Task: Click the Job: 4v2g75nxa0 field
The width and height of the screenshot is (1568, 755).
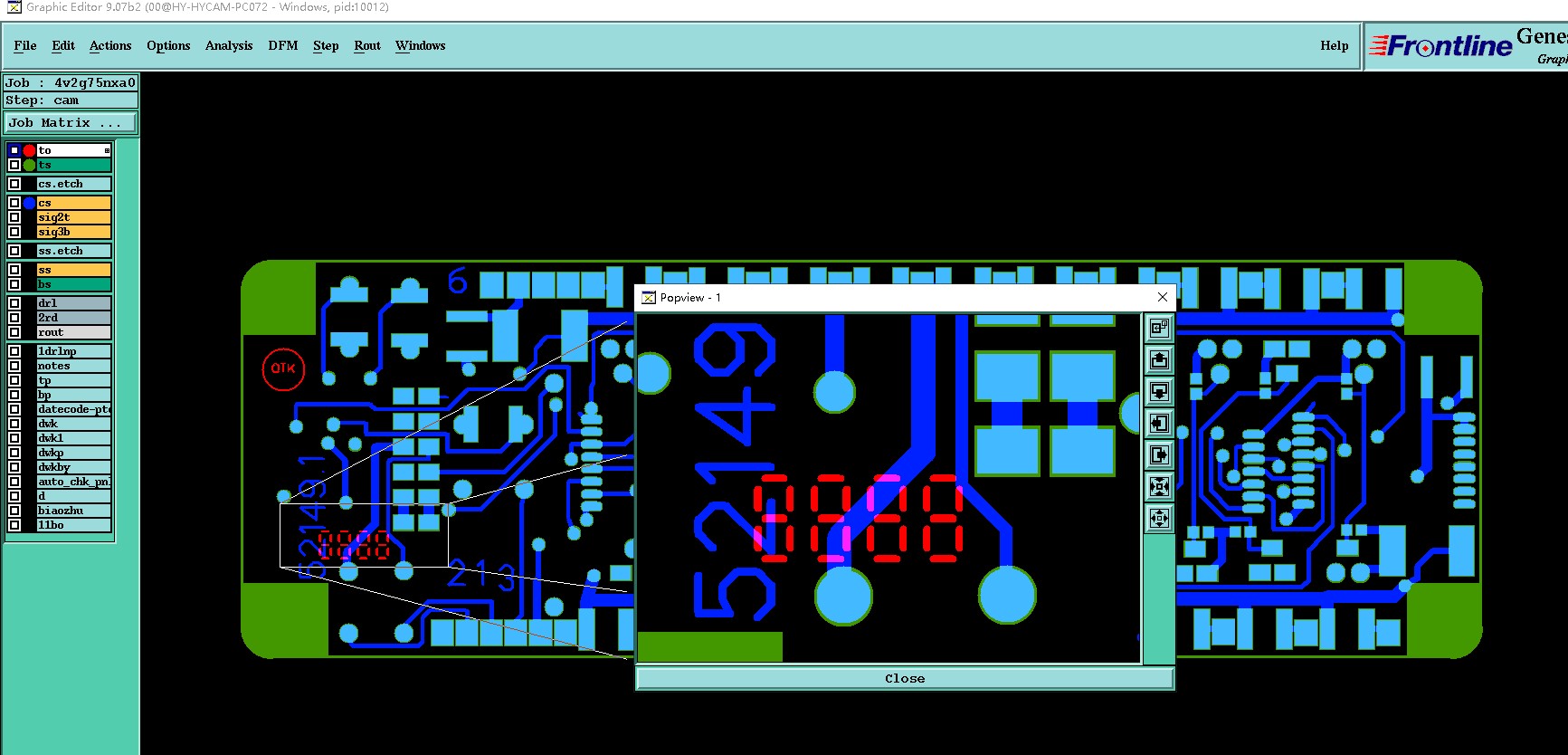Action: (71, 82)
